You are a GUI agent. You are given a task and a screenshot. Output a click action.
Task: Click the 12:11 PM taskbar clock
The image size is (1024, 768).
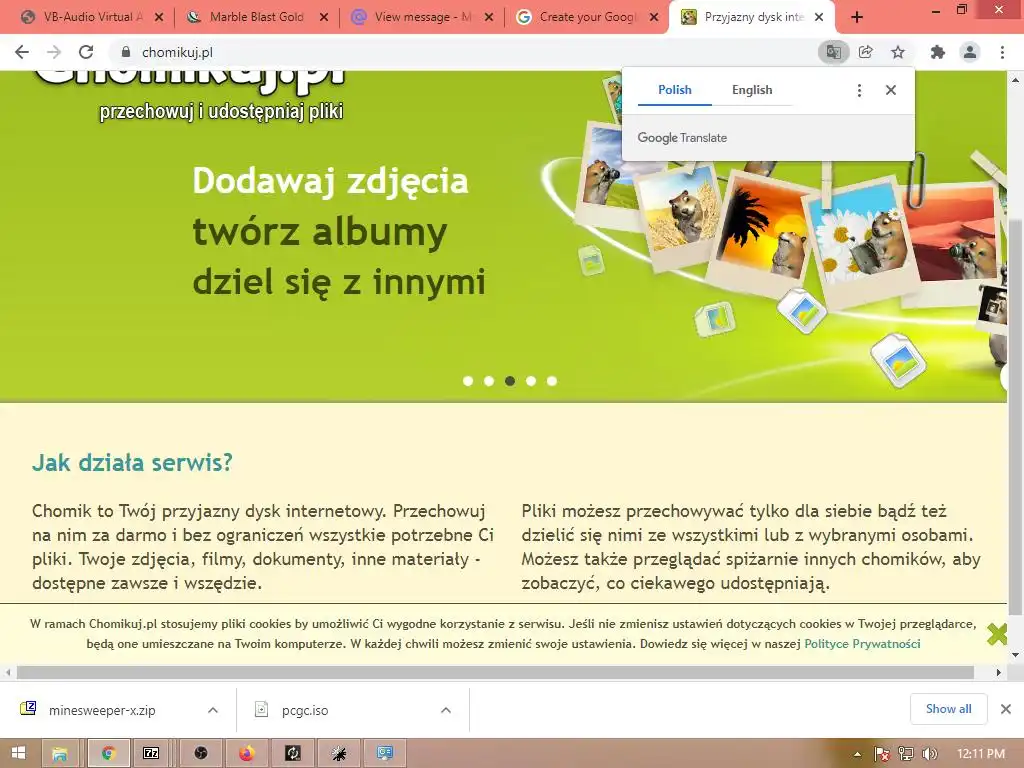coord(980,754)
